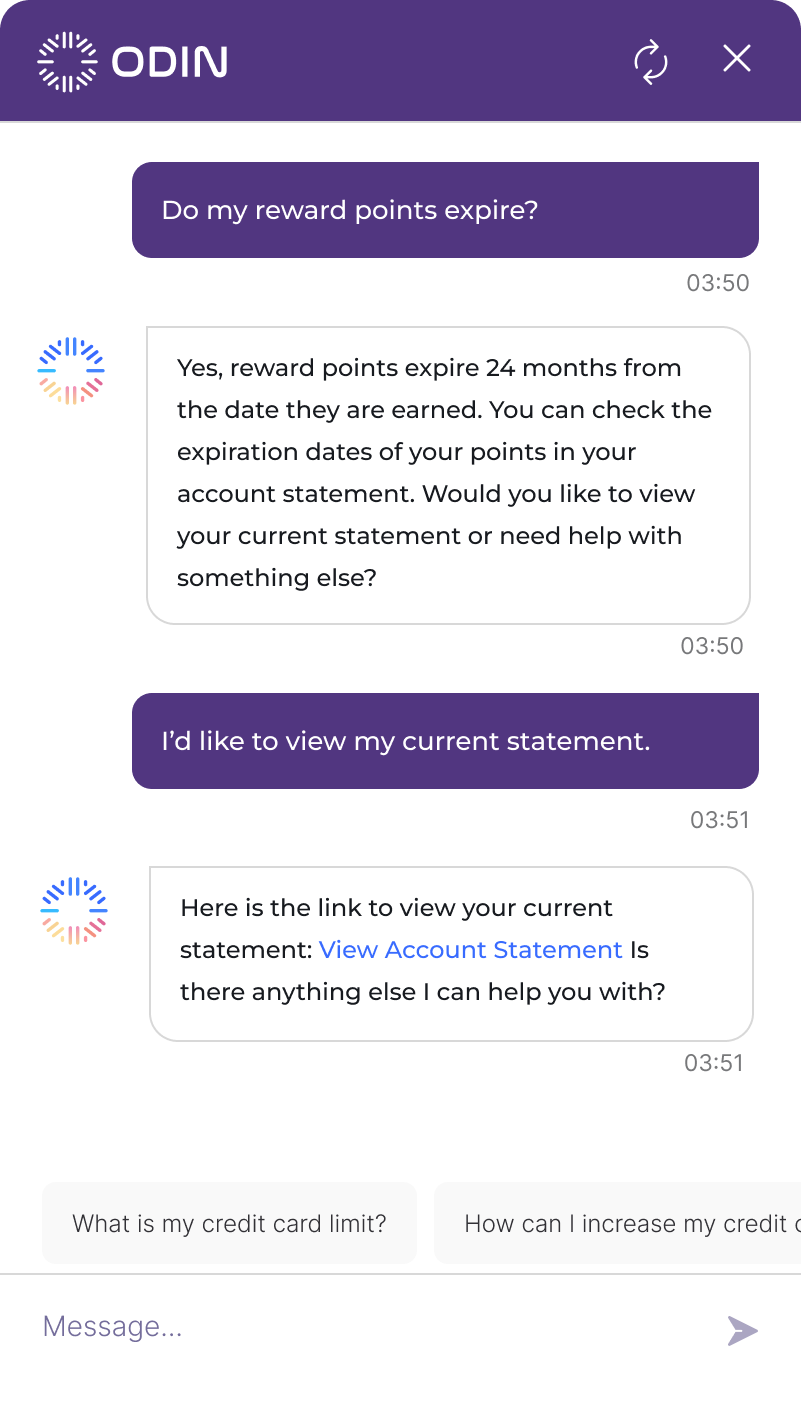Click the ODIN wordmark in the header

[170, 62]
